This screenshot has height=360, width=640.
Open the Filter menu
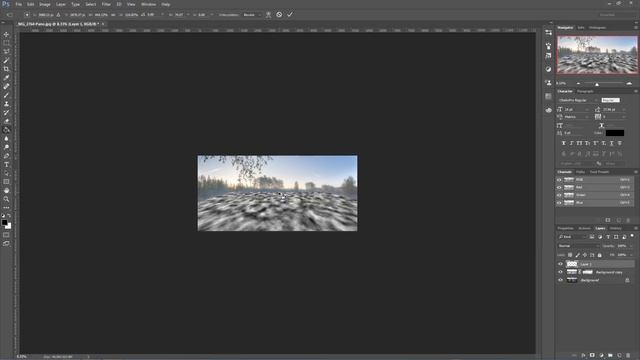coord(106,4)
